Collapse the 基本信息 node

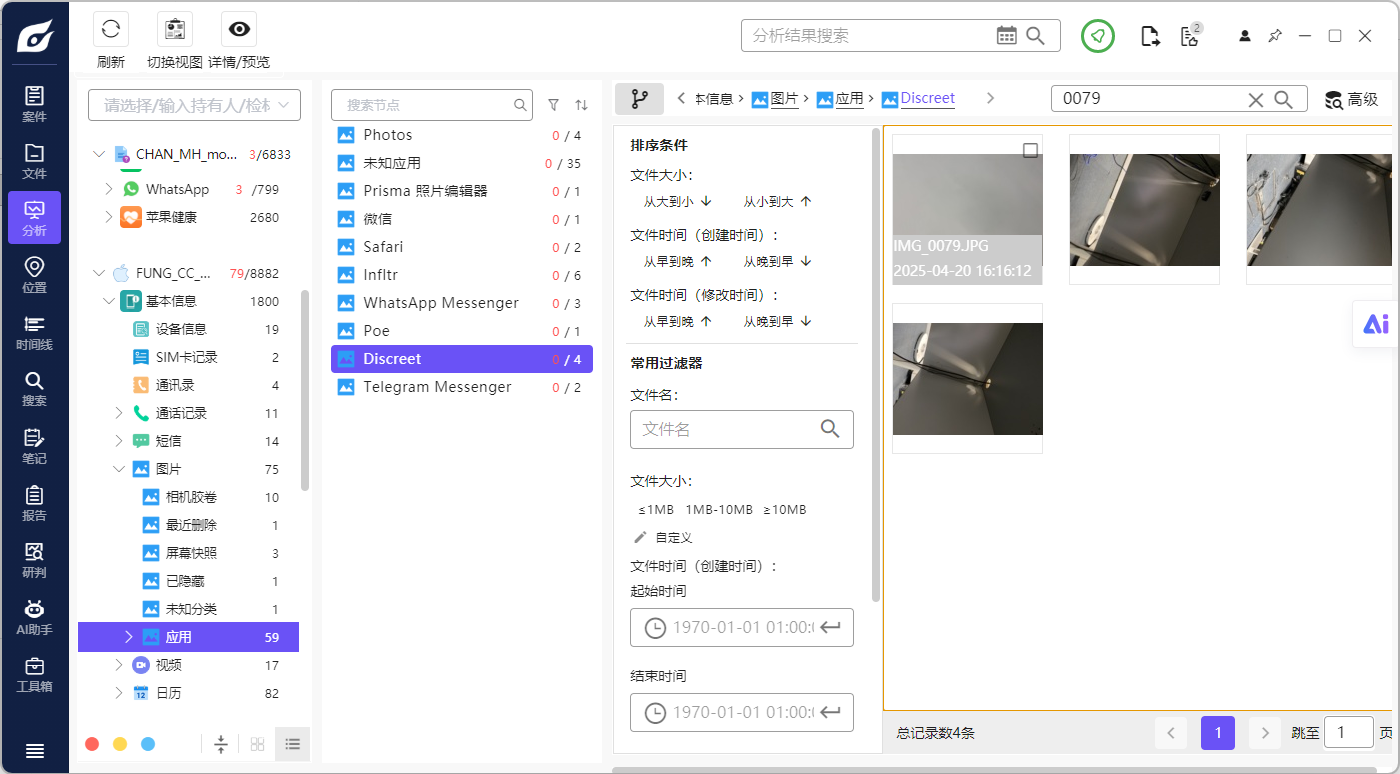tap(109, 301)
